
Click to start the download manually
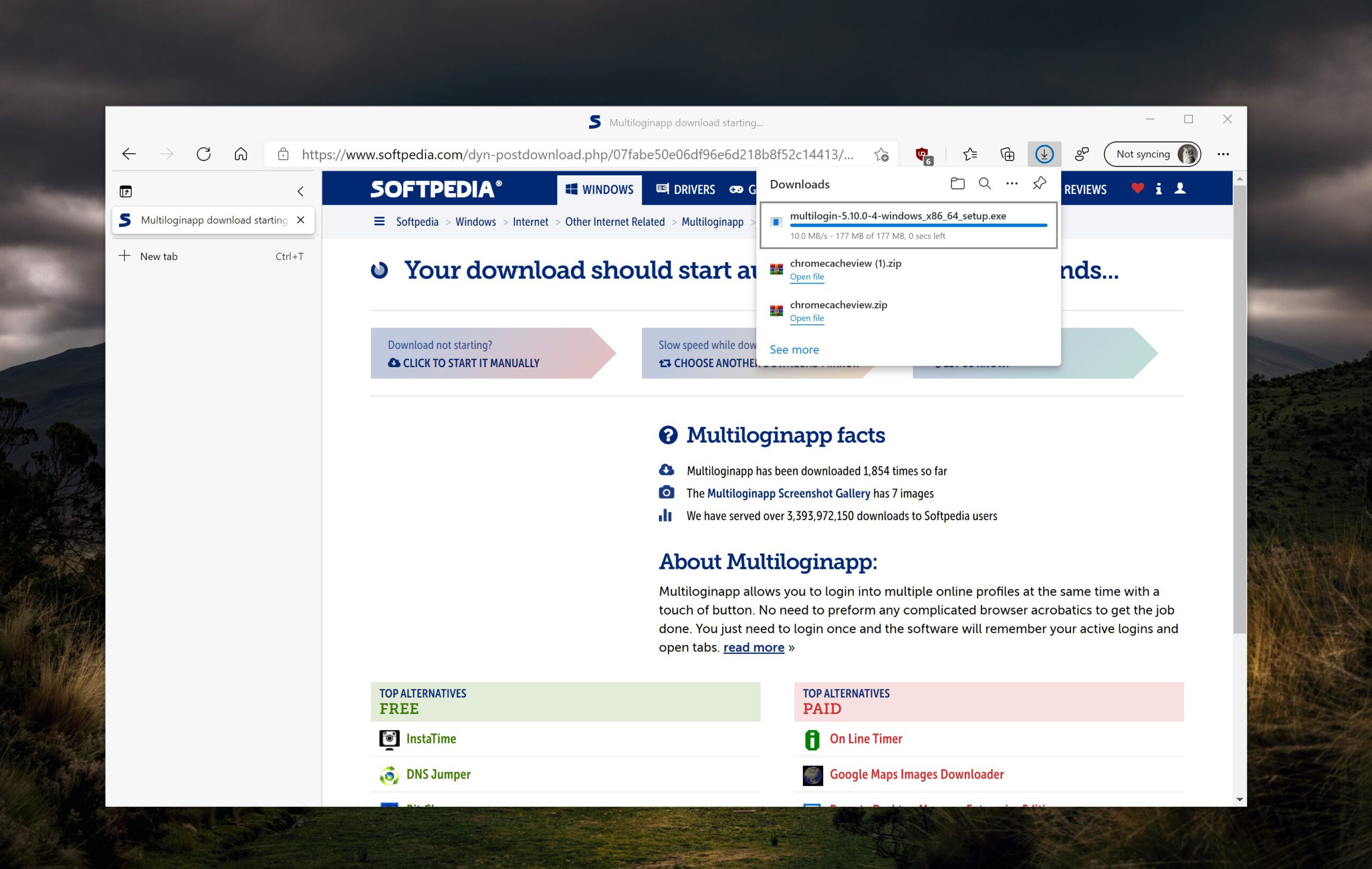[x=463, y=363]
